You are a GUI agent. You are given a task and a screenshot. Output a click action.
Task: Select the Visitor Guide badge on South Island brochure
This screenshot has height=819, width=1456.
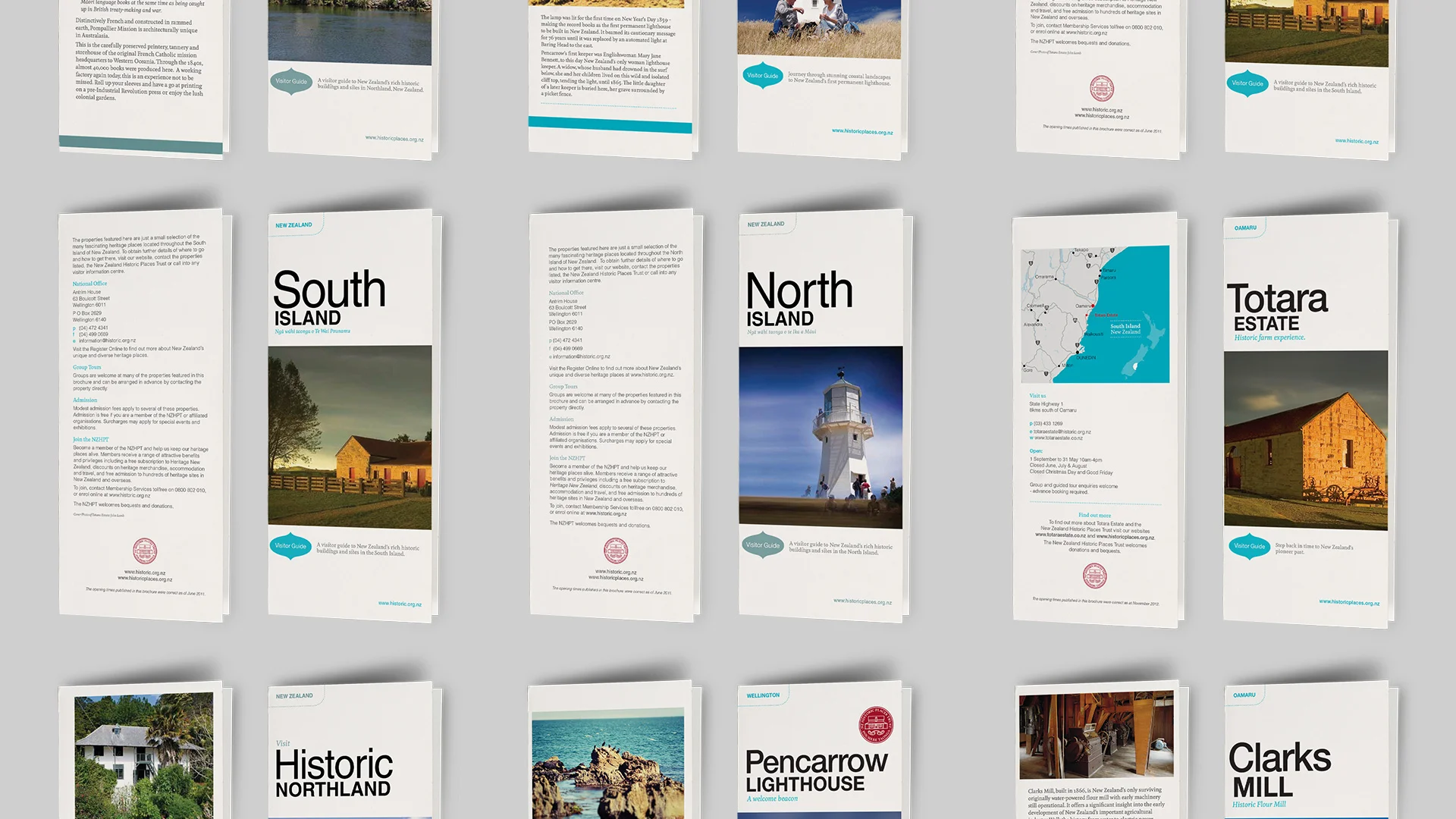(291, 545)
